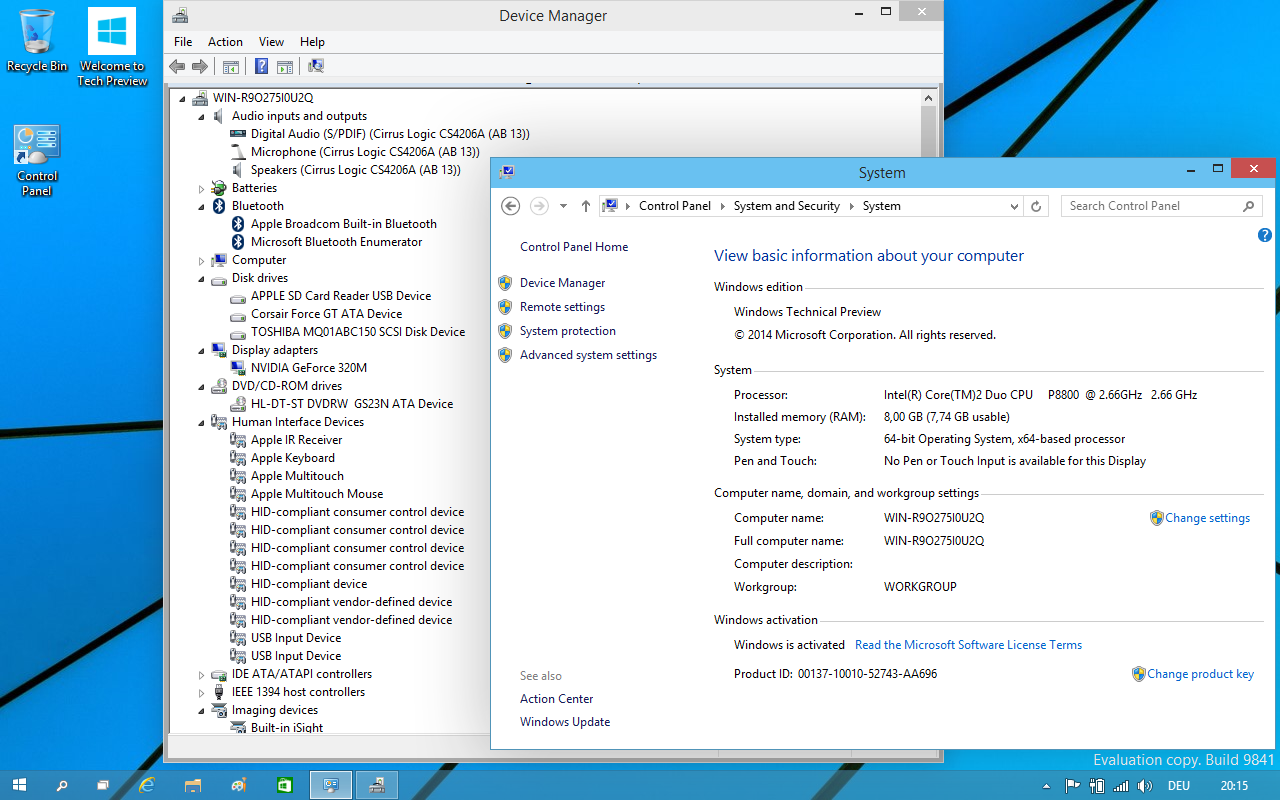Open the Paint icon on the taskbar
The height and width of the screenshot is (800, 1280).
pos(238,785)
